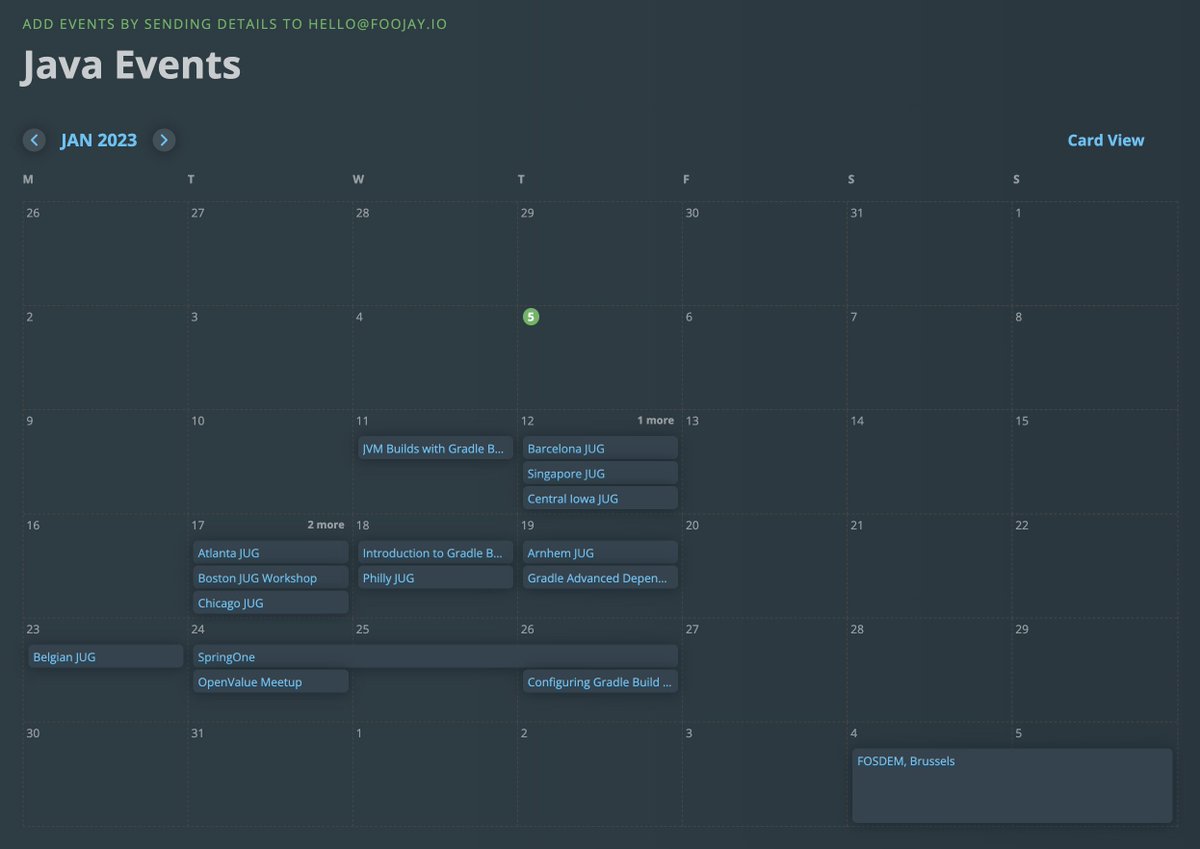Select January 24 date number
Image resolution: width=1200 pixels, height=849 pixels.
[197, 628]
